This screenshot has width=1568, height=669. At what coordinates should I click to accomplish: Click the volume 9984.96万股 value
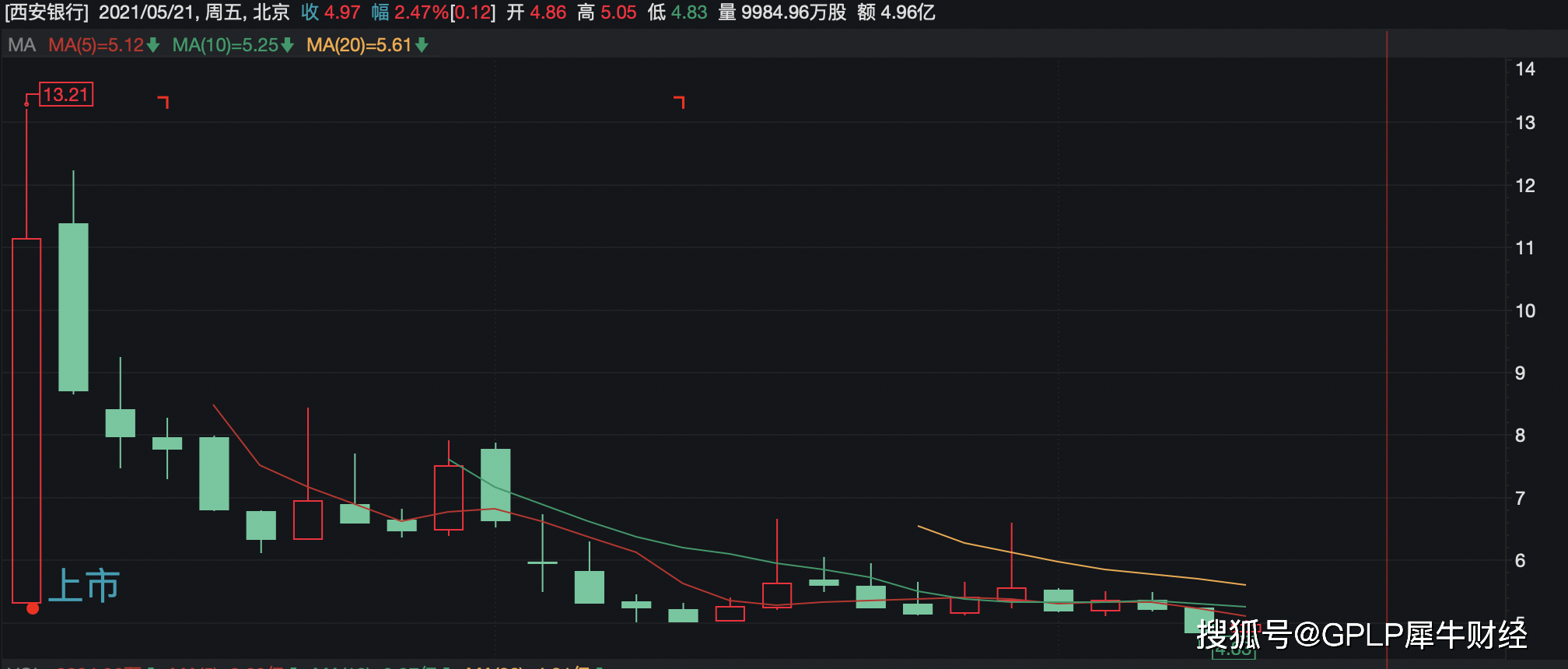(793, 12)
